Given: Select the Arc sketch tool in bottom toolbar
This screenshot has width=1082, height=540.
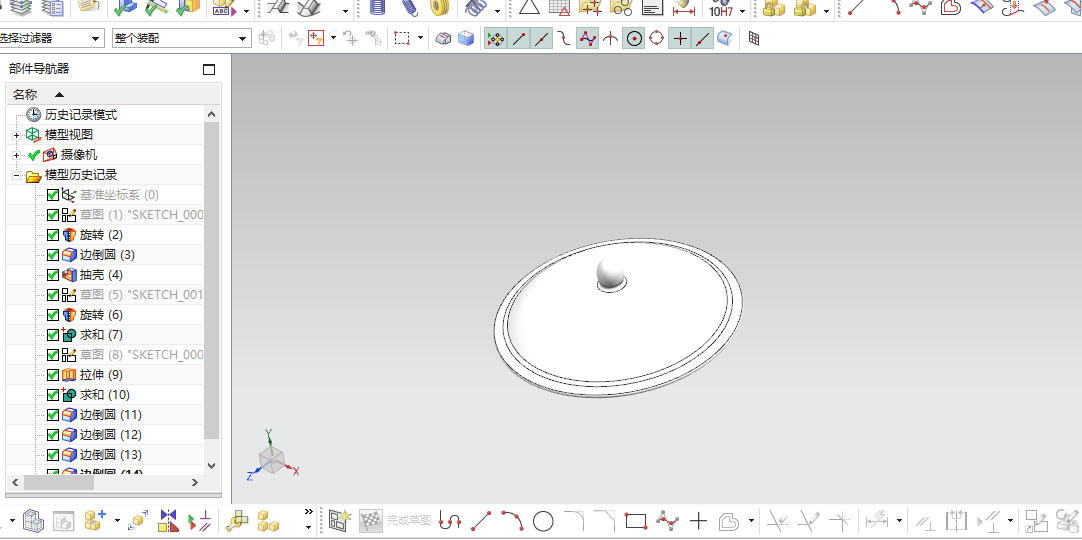Looking at the screenshot, I should 512,521.
